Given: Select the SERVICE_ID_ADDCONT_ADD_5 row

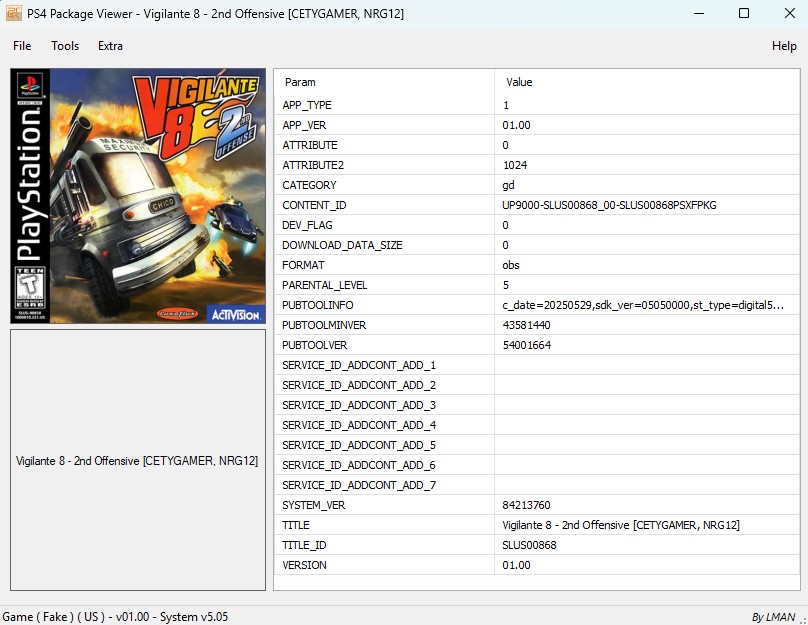Looking at the screenshot, I should (x=536, y=445).
